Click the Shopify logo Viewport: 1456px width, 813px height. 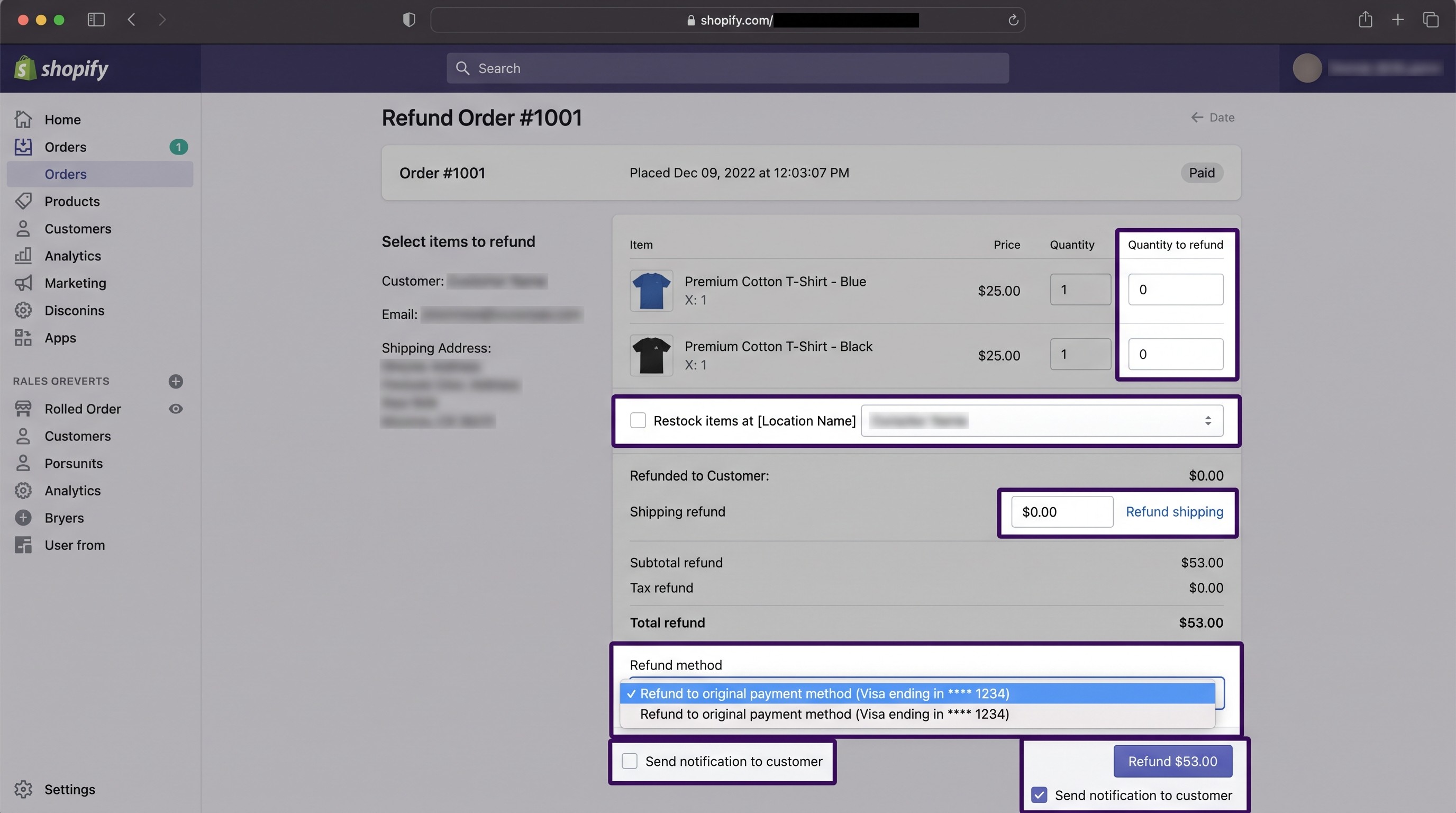click(x=61, y=68)
